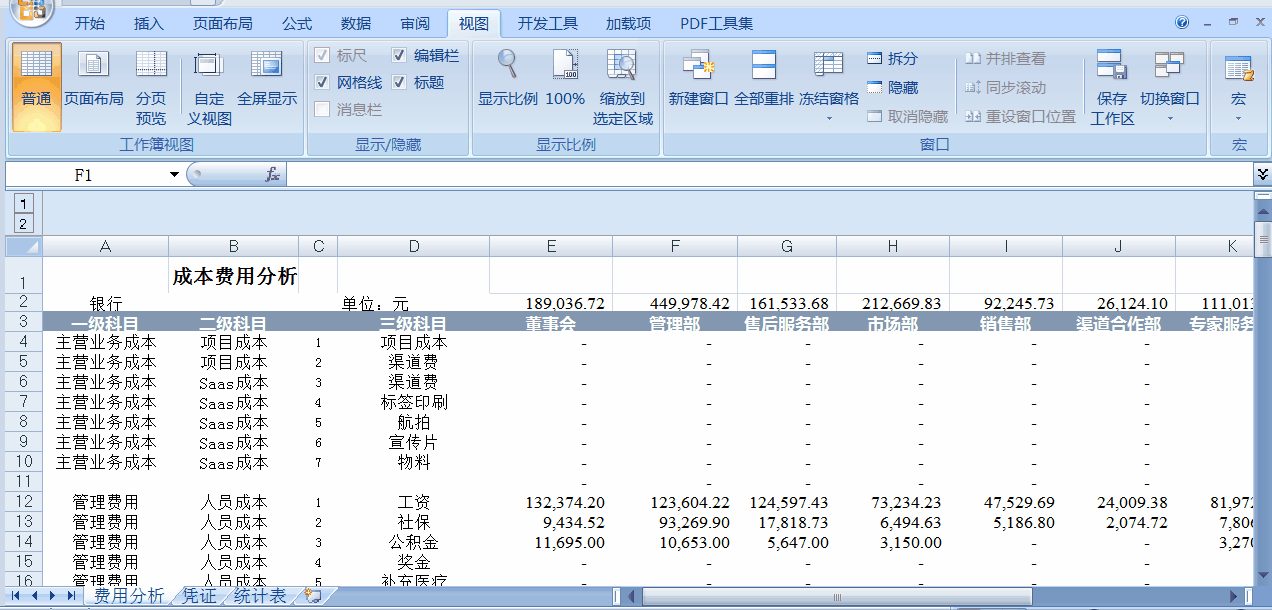The width and height of the screenshot is (1272, 610).
Task: Click the formula bar input area
Action: (x=768, y=175)
